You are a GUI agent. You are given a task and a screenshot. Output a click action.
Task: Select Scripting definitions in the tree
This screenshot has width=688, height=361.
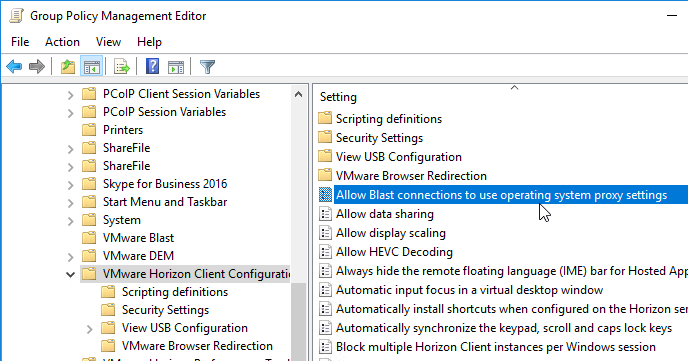click(x=175, y=292)
